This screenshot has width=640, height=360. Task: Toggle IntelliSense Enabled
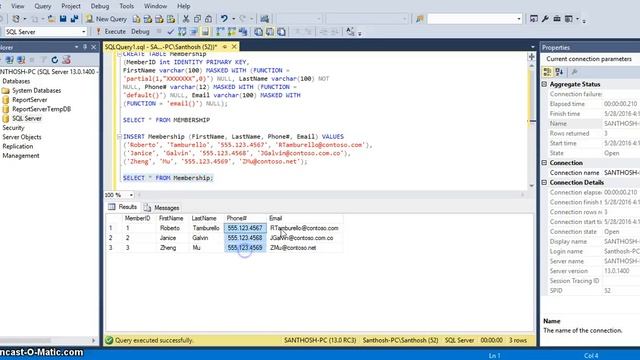pos(205,31)
